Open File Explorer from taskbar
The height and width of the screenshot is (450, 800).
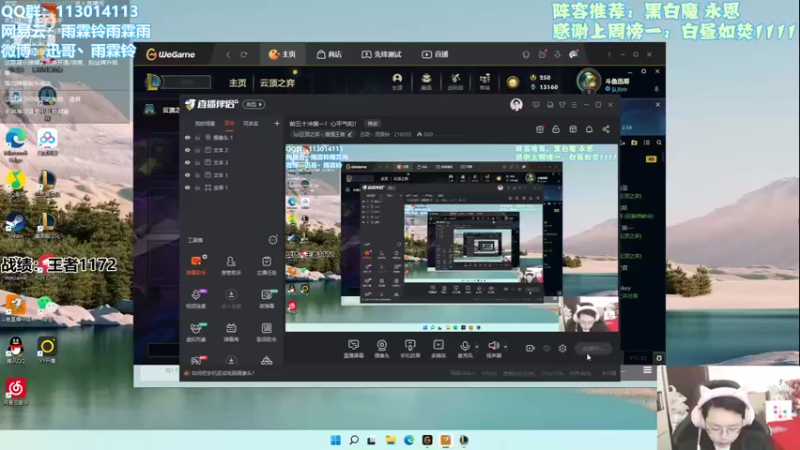coord(390,440)
